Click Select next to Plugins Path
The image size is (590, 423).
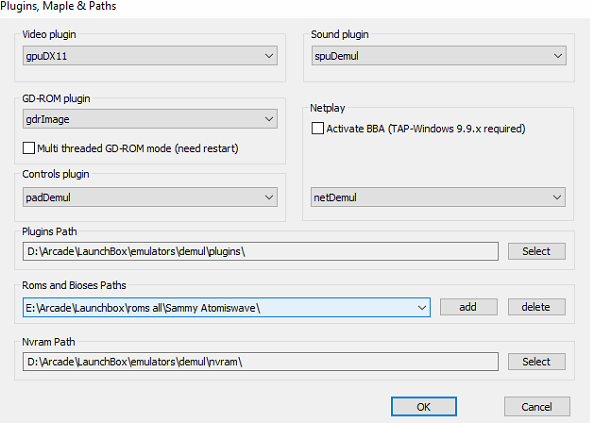click(537, 251)
